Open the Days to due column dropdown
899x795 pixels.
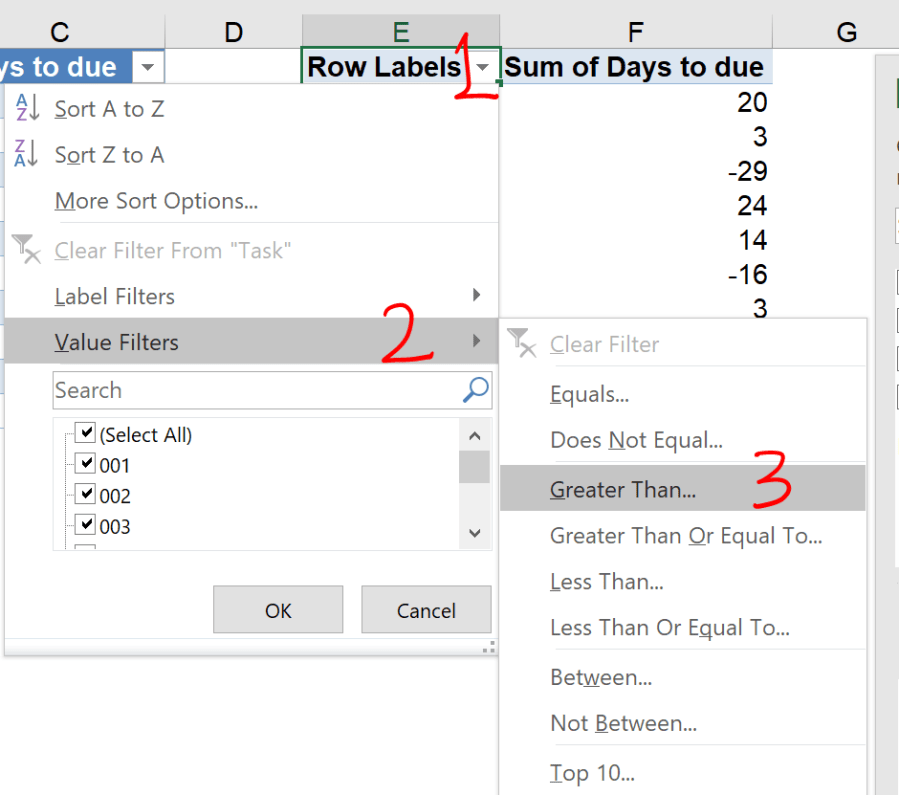point(148,68)
